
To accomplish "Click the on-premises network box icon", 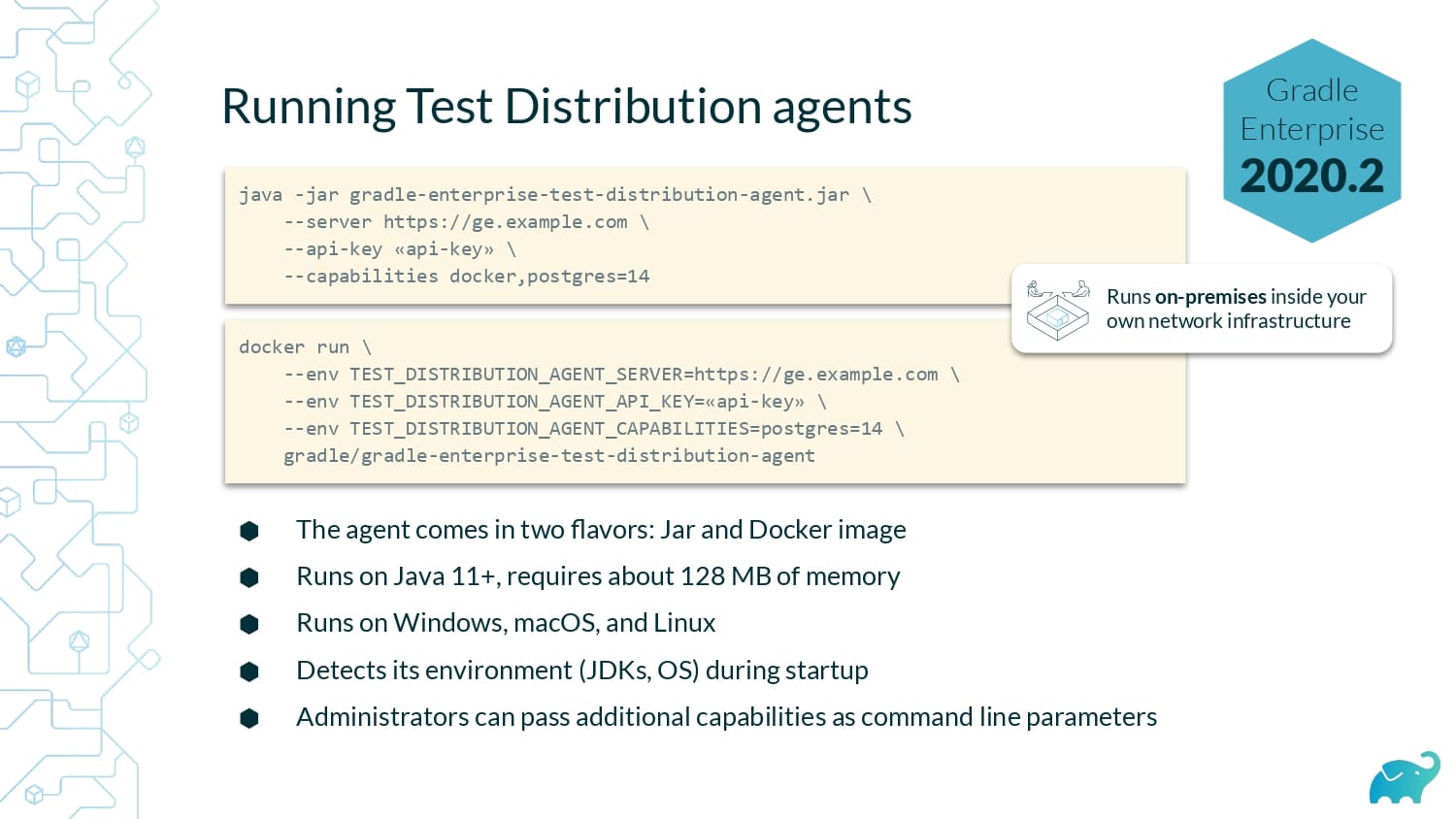I will (x=1058, y=311).
